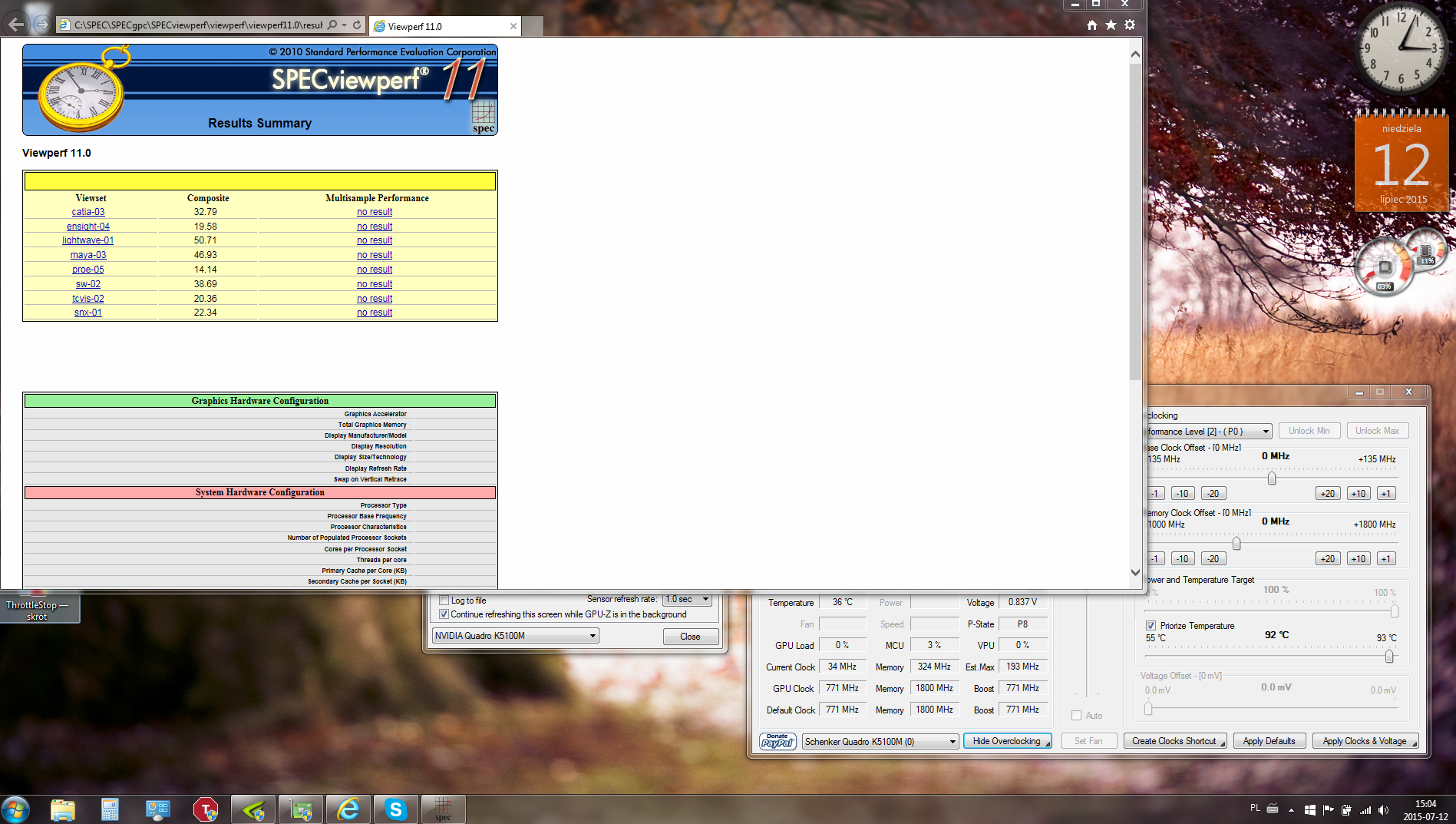The image size is (1456, 824).
Task: Switch to Internet Explorer taskbar icon
Action: tap(348, 809)
